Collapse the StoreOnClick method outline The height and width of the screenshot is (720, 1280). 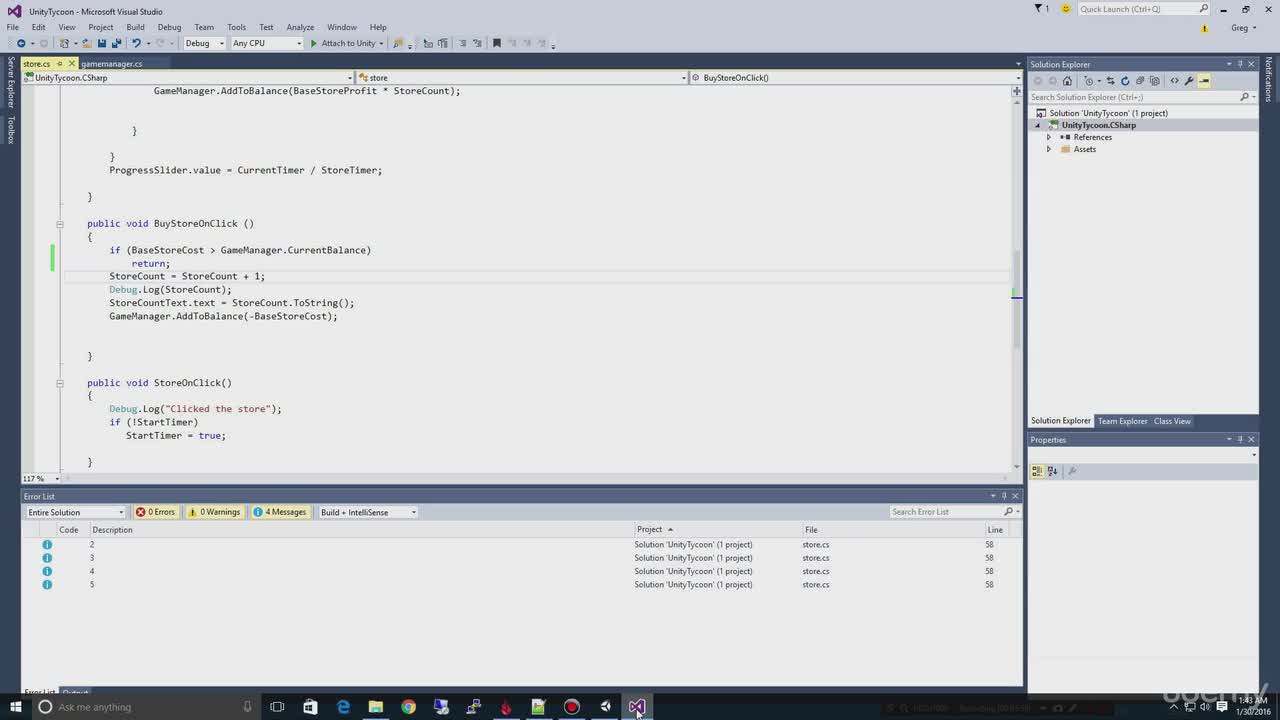60,383
